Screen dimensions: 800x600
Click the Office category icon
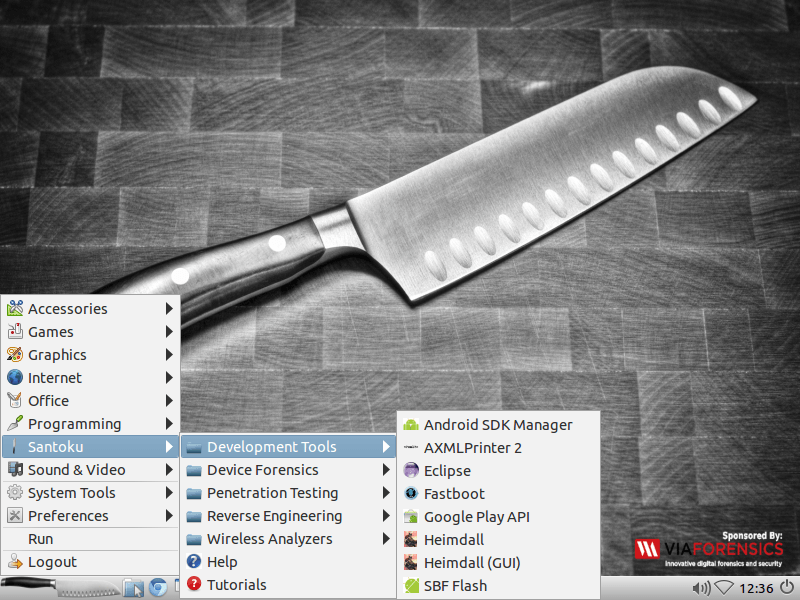[15, 400]
